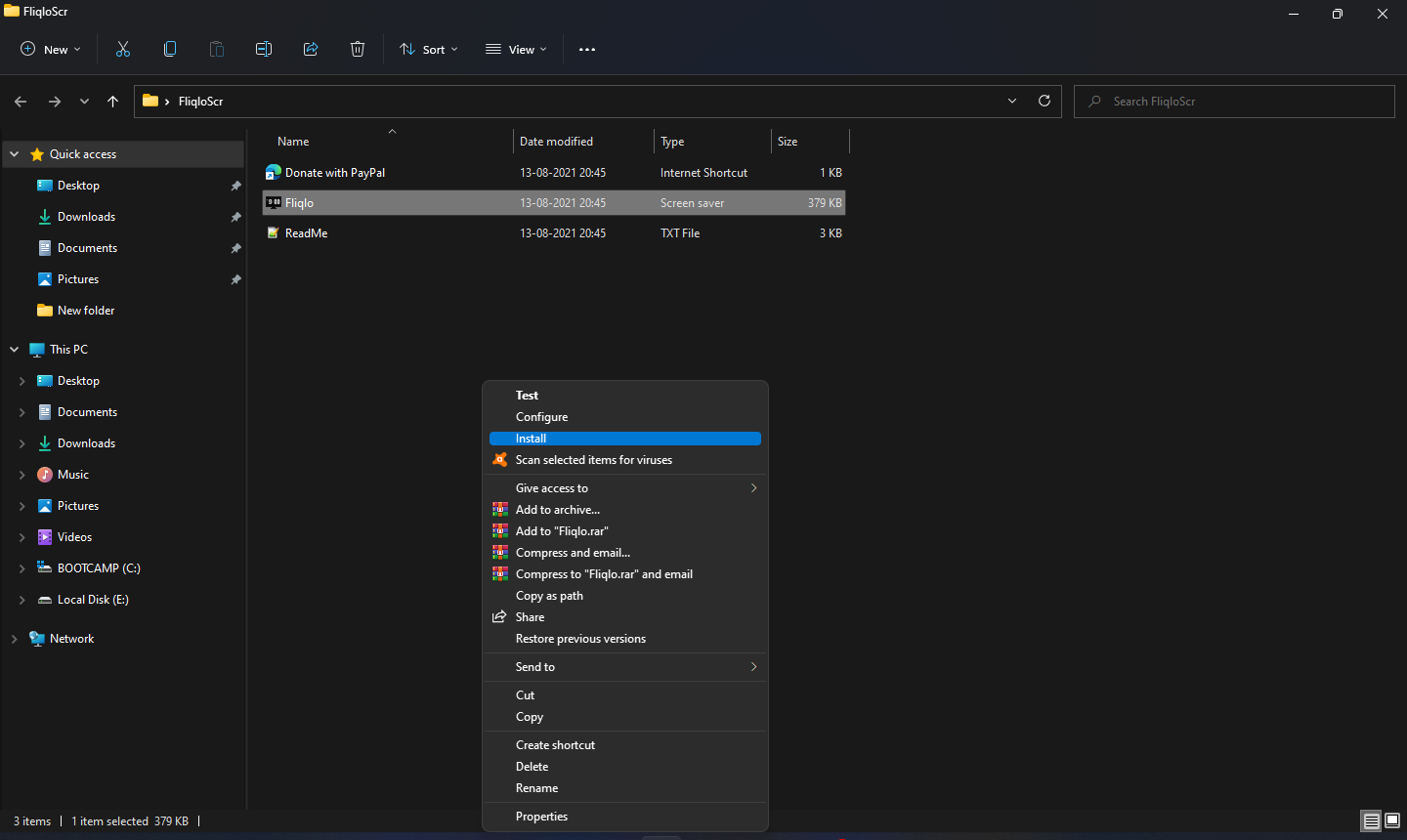The height and width of the screenshot is (840, 1407).
Task: Click the ReadMe text file icon
Action: 274,233
